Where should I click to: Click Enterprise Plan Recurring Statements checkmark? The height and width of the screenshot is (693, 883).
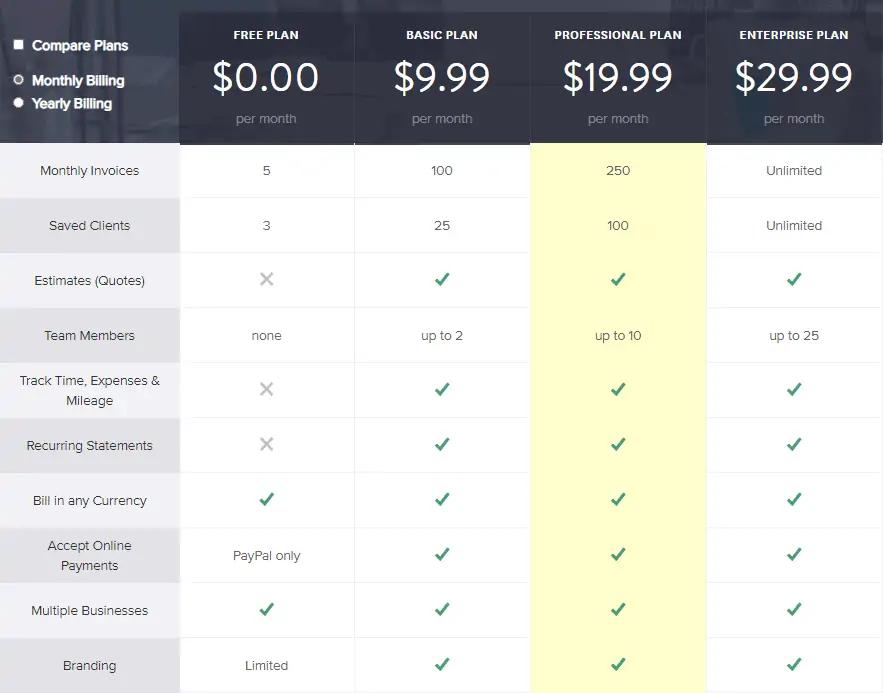pos(794,445)
